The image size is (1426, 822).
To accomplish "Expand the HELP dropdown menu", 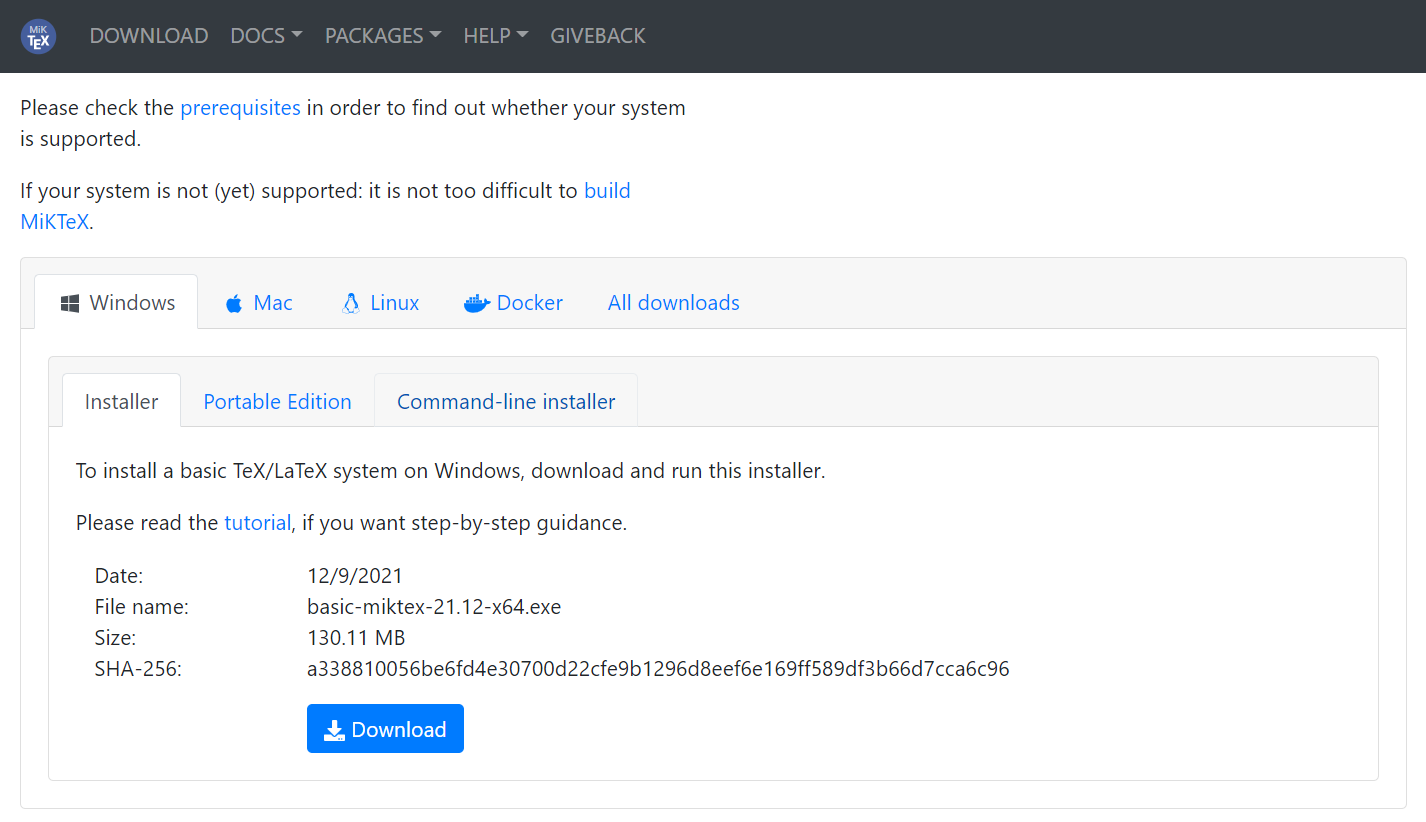I will [x=495, y=36].
